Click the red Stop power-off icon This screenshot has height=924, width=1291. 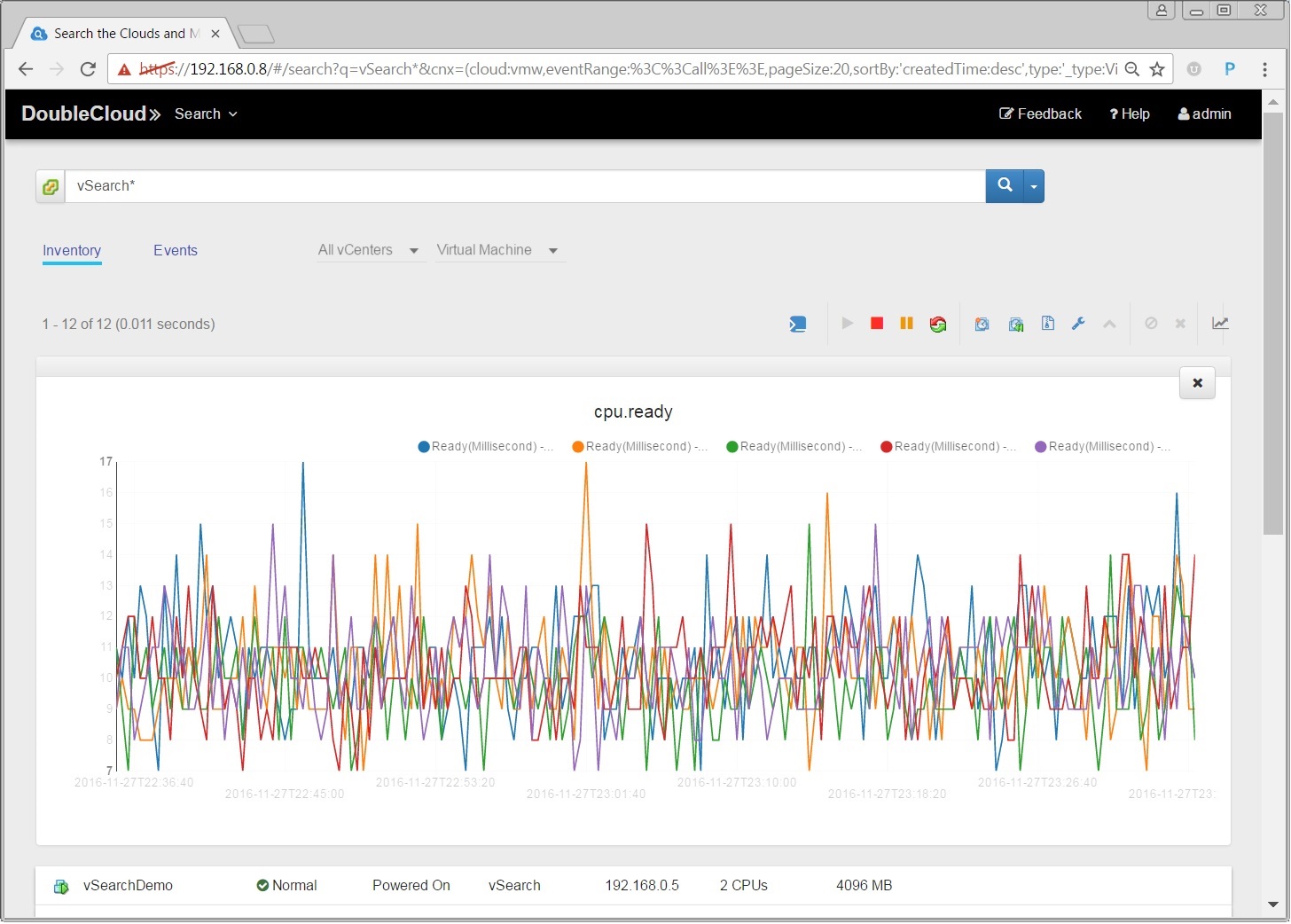[877, 324]
